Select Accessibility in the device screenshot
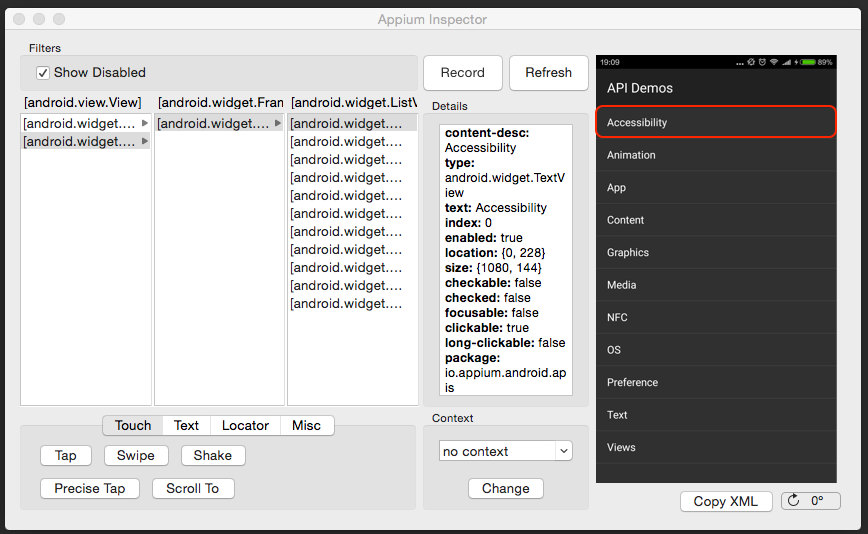This screenshot has width=868, height=534. (x=716, y=122)
